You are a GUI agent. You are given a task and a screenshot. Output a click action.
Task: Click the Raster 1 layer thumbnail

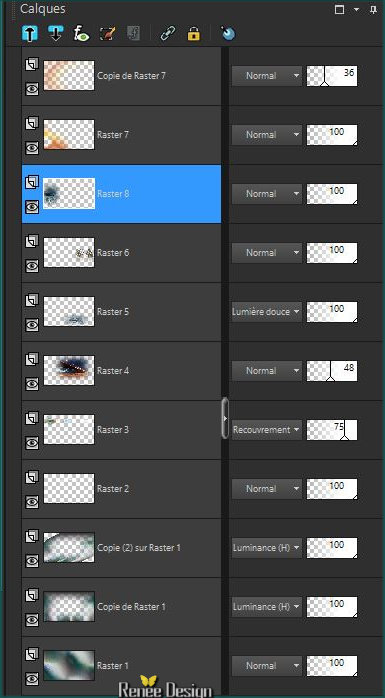[69, 666]
